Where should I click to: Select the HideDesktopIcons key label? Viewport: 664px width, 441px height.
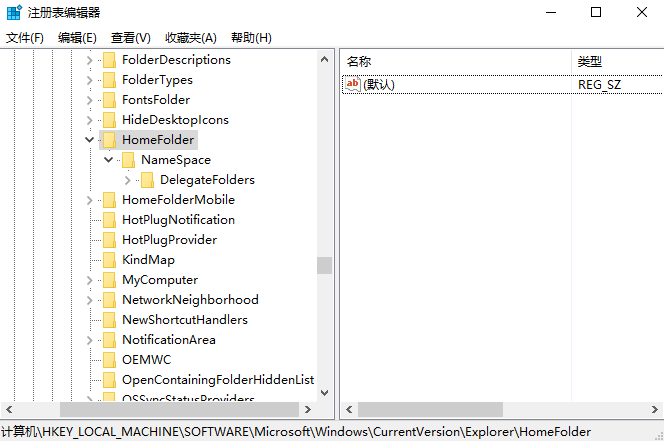pos(175,119)
